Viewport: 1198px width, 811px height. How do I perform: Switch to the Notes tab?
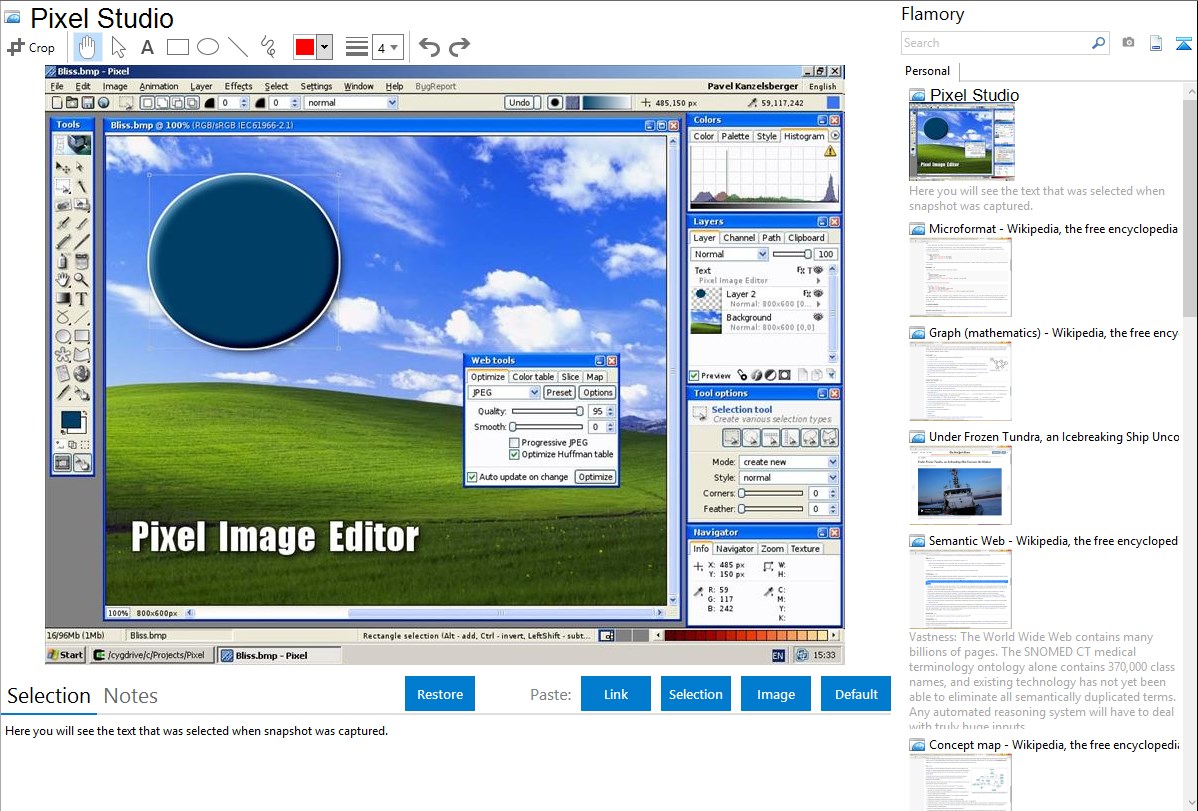pyautogui.click(x=131, y=696)
